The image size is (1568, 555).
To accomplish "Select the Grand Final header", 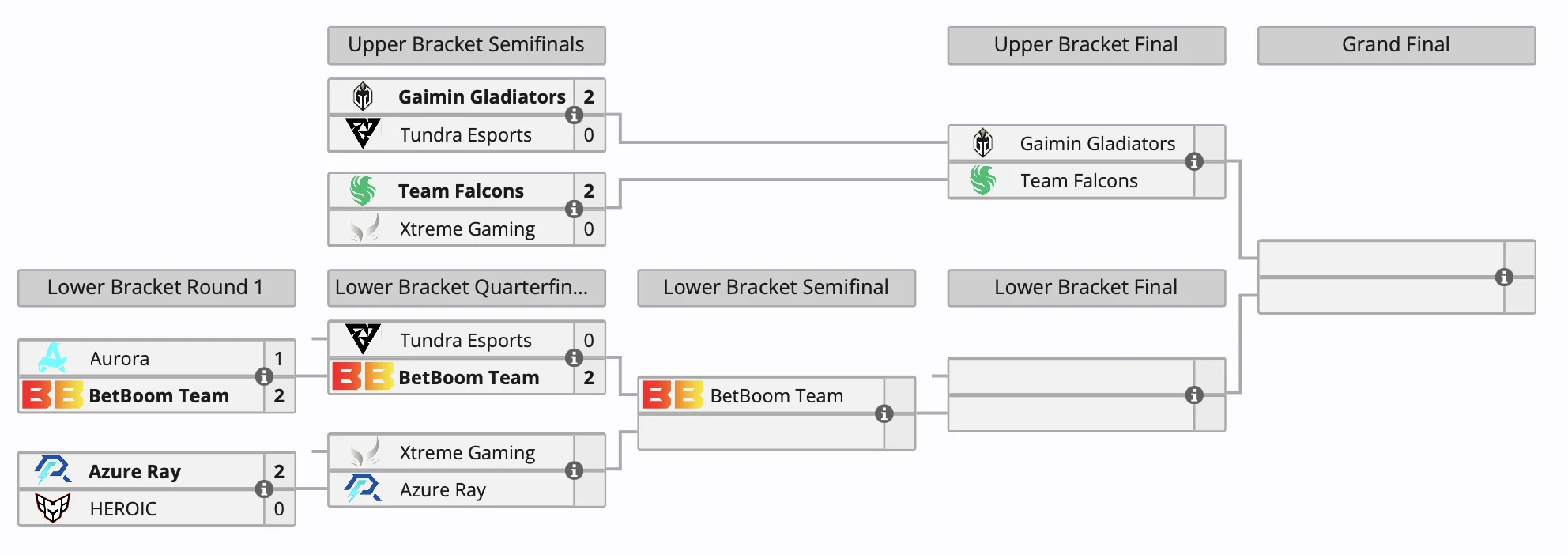I will (x=1396, y=45).
